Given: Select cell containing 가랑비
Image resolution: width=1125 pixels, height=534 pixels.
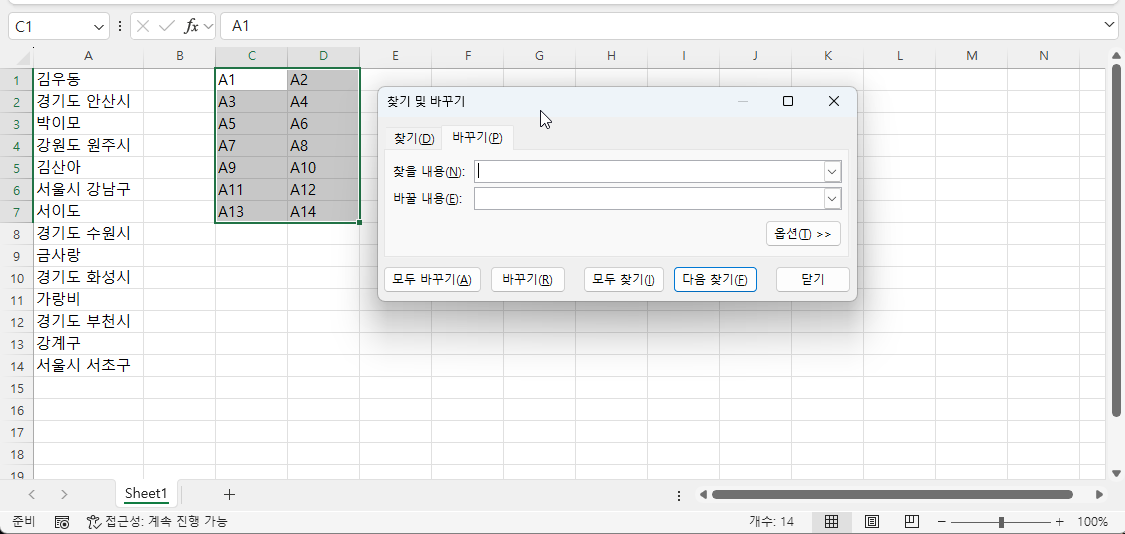Looking at the screenshot, I should (88, 299).
